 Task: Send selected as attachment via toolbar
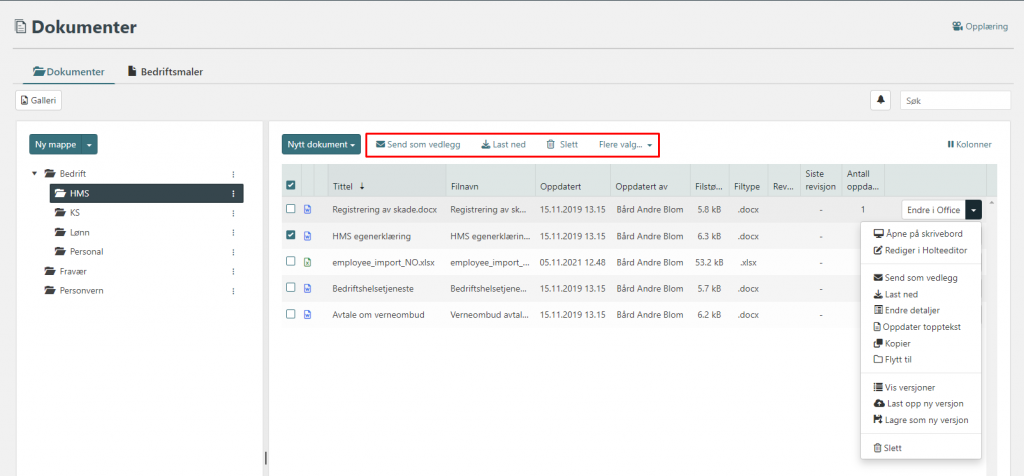(x=418, y=145)
